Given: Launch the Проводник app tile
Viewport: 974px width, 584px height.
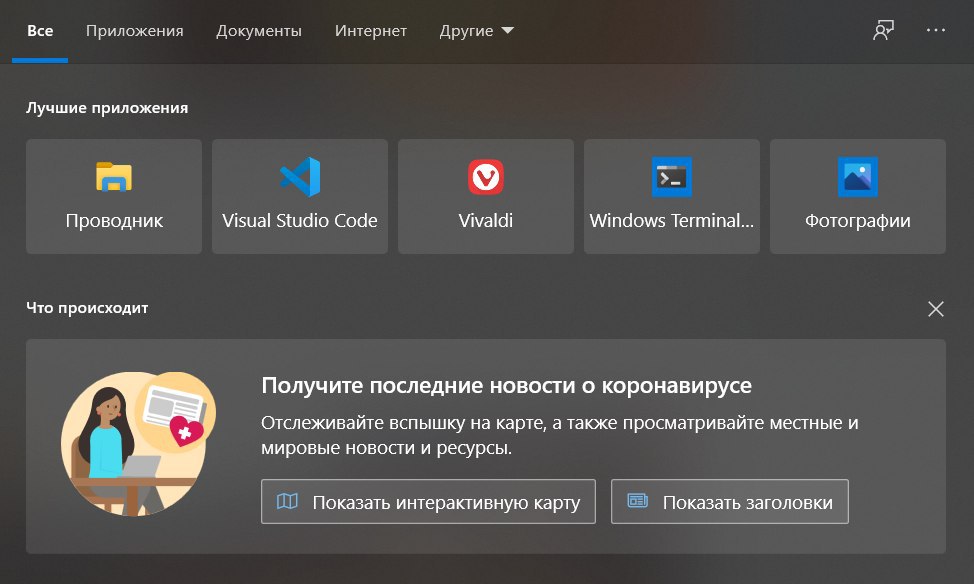Looking at the screenshot, I should point(114,196).
